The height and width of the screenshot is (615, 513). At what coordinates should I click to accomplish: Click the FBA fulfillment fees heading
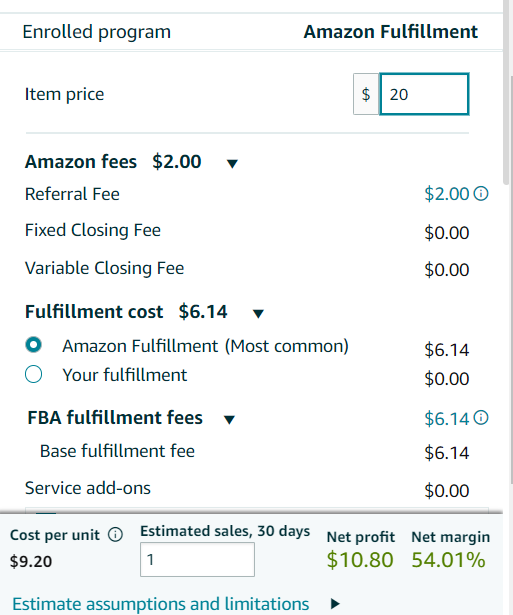click(115, 417)
